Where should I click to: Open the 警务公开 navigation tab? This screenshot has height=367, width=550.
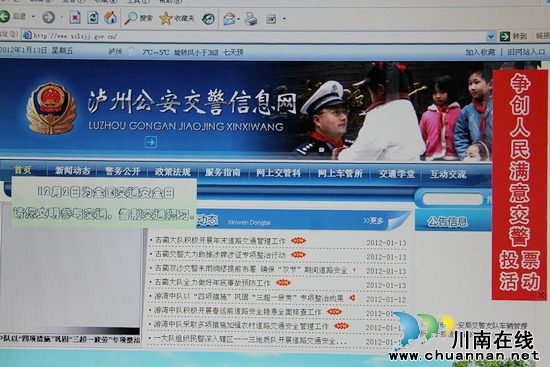tap(122, 171)
